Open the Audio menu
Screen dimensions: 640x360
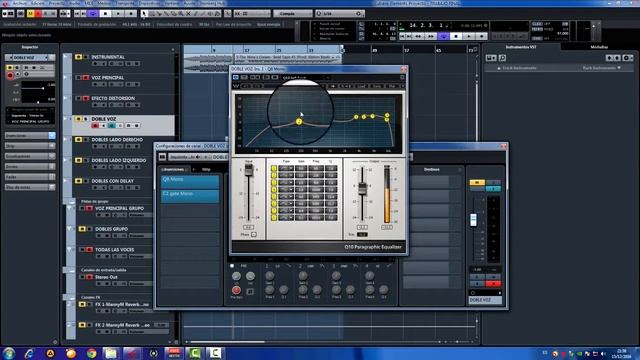pyautogui.click(x=75, y=3)
